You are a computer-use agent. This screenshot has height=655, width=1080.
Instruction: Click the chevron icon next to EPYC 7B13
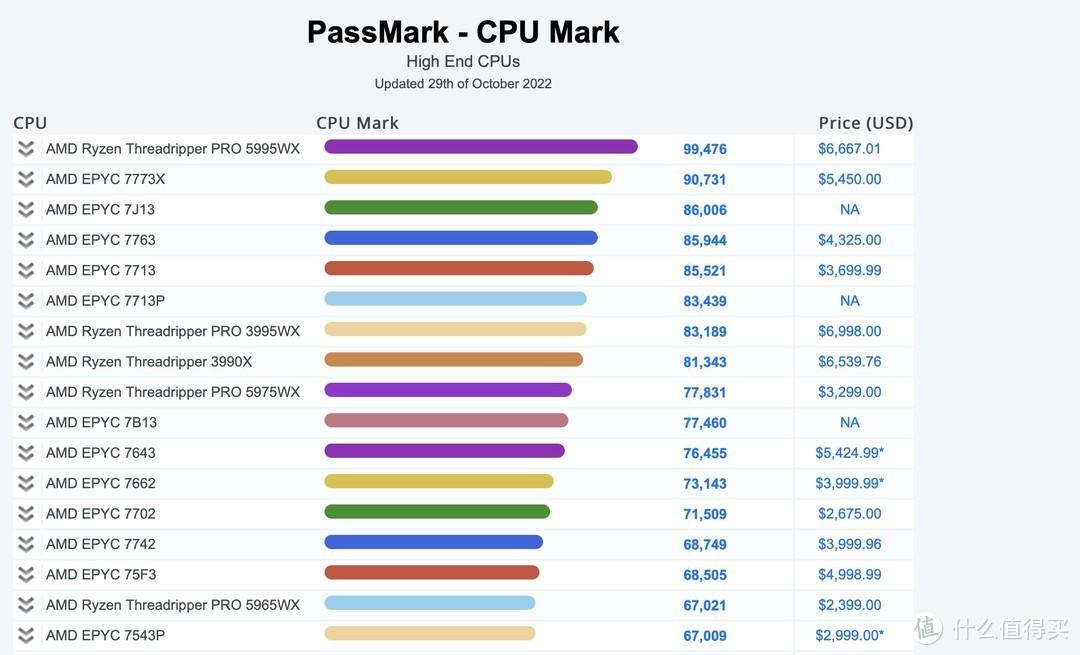pos(26,423)
